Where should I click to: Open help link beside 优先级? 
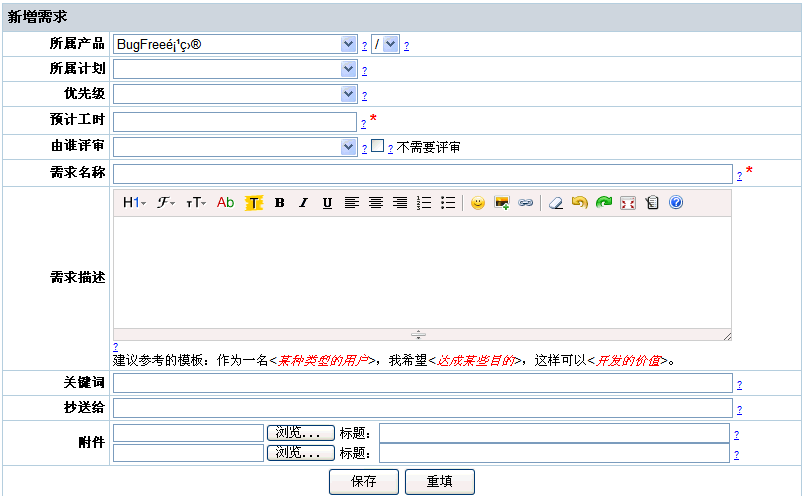pos(364,96)
